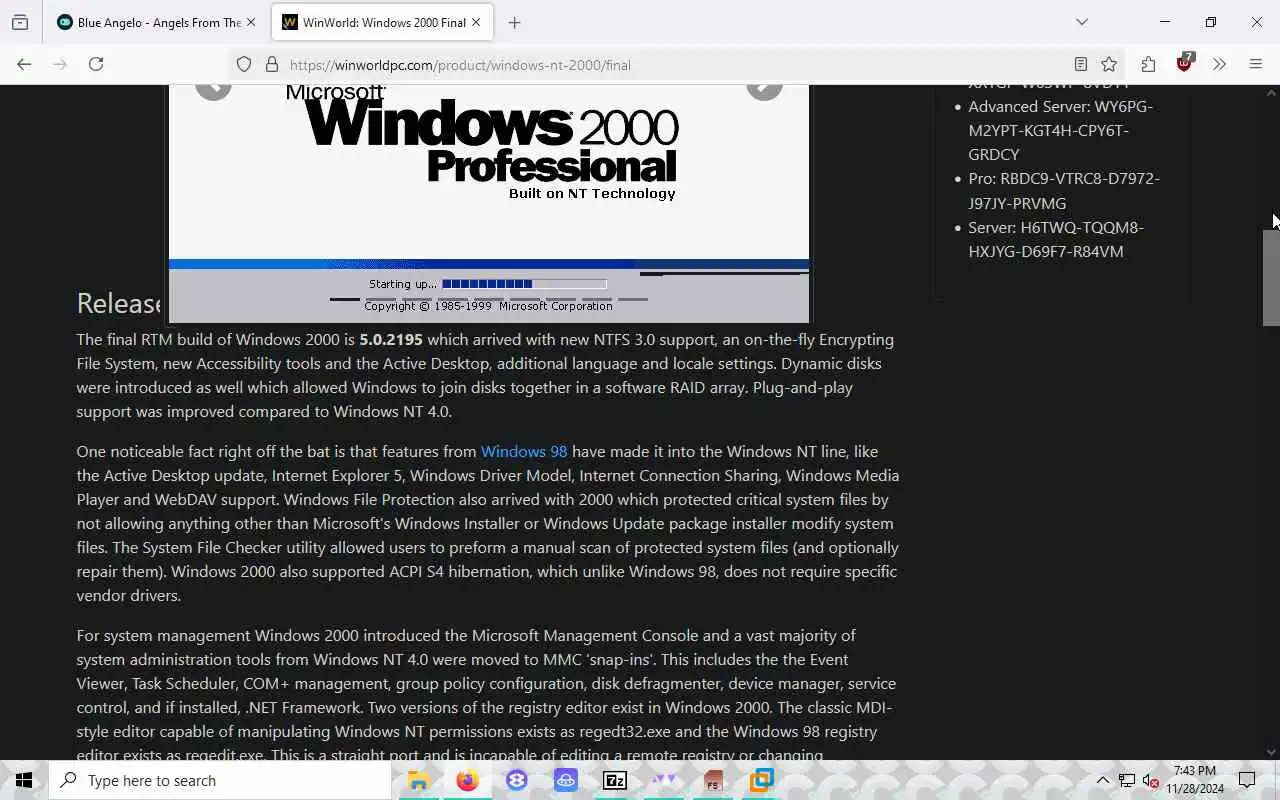Click the page vertical scrollbar thumb
The width and height of the screenshot is (1280, 800).
click(x=1271, y=277)
